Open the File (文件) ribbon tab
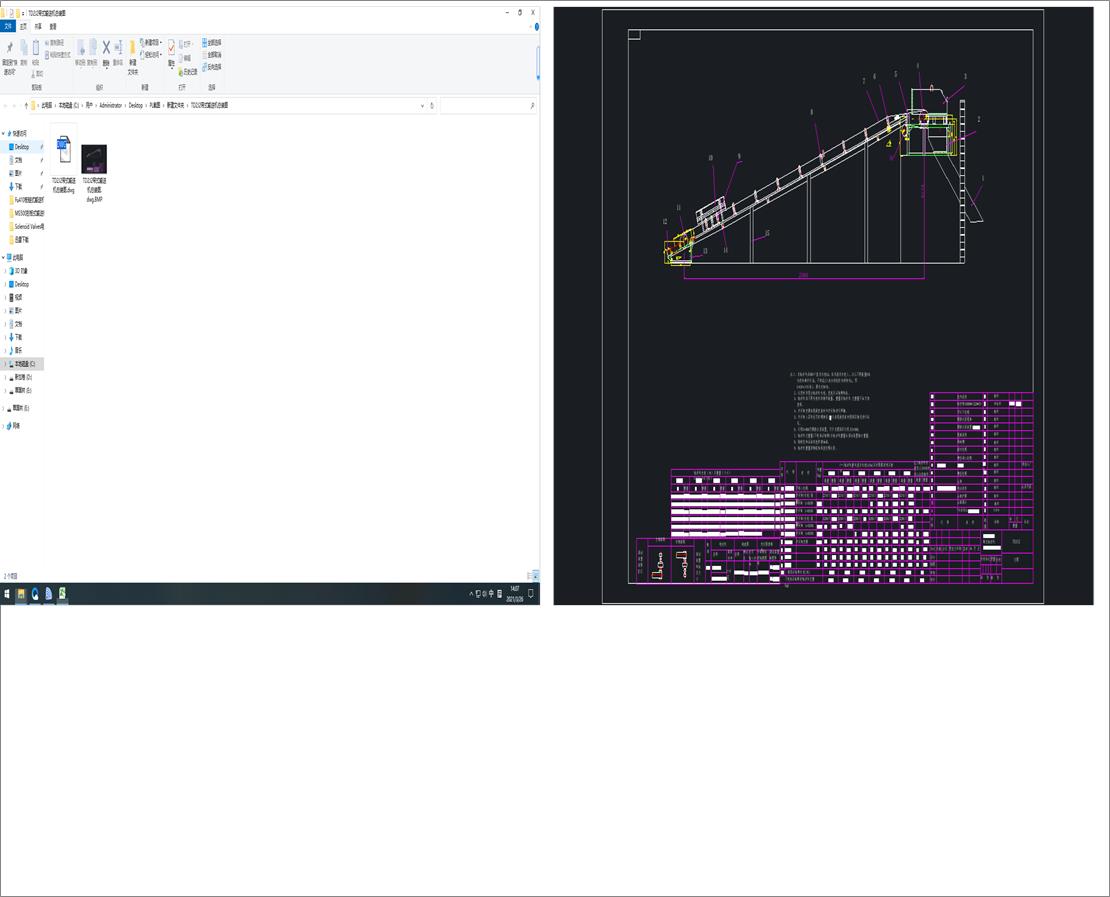The height and width of the screenshot is (897, 1110). click(8, 26)
